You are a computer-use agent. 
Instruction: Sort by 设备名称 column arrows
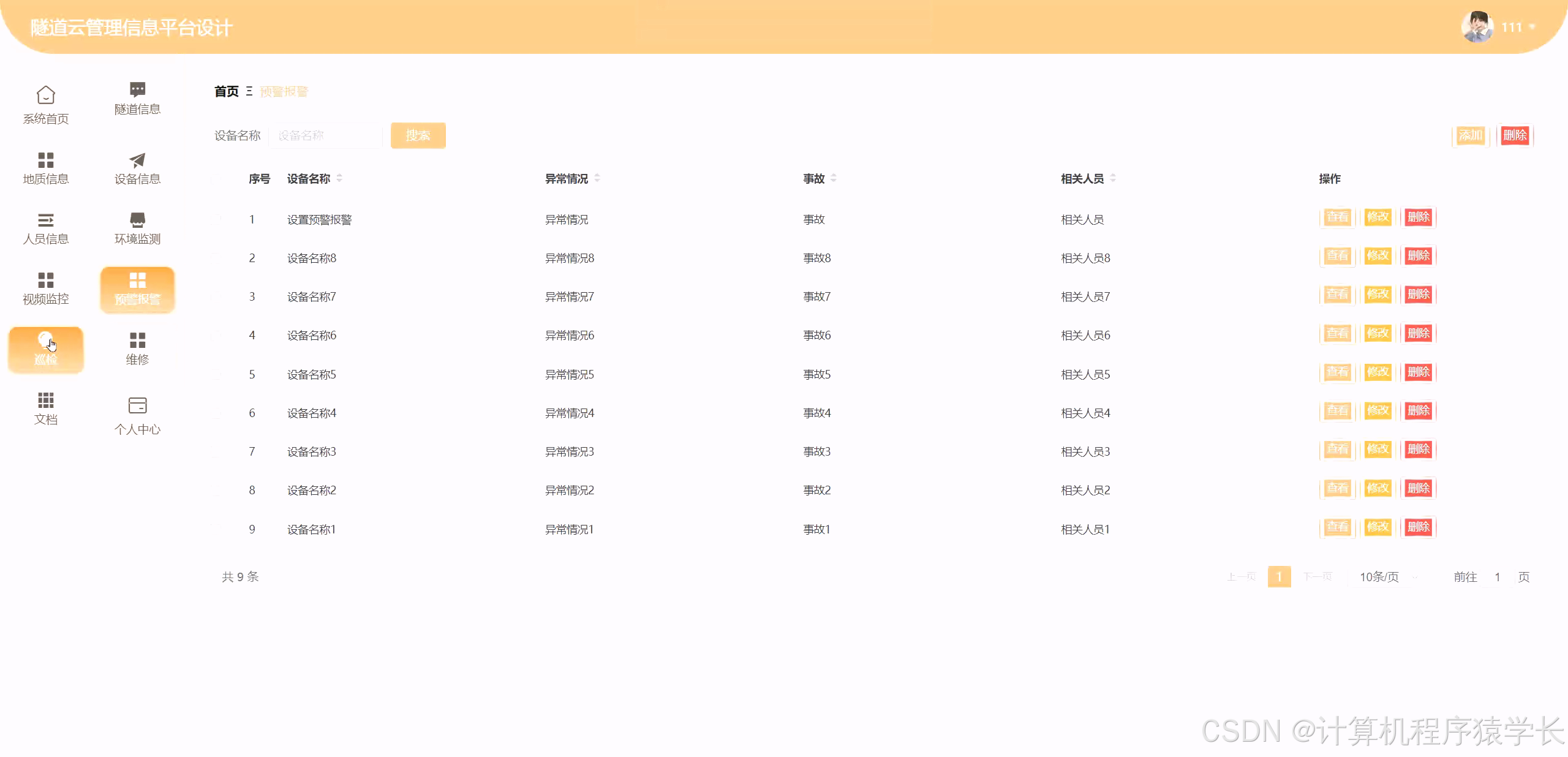point(339,178)
